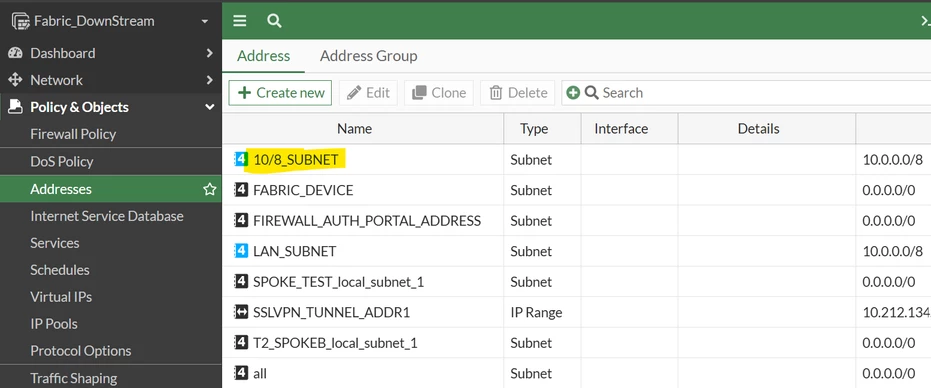This screenshot has width=931, height=388.
Task: Select the 'all' address name
Action: 260,373
